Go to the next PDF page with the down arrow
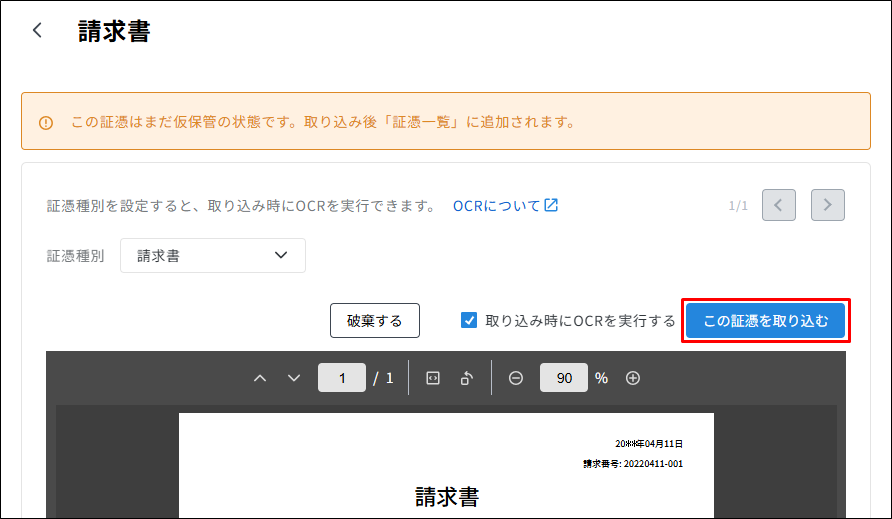The width and height of the screenshot is (892, 519). point(294,378)
